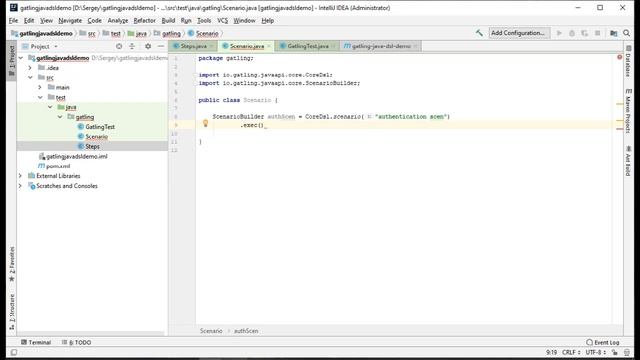Open the Event Log
This screenshot has width=640, height=360.
[x=603, y=342]
